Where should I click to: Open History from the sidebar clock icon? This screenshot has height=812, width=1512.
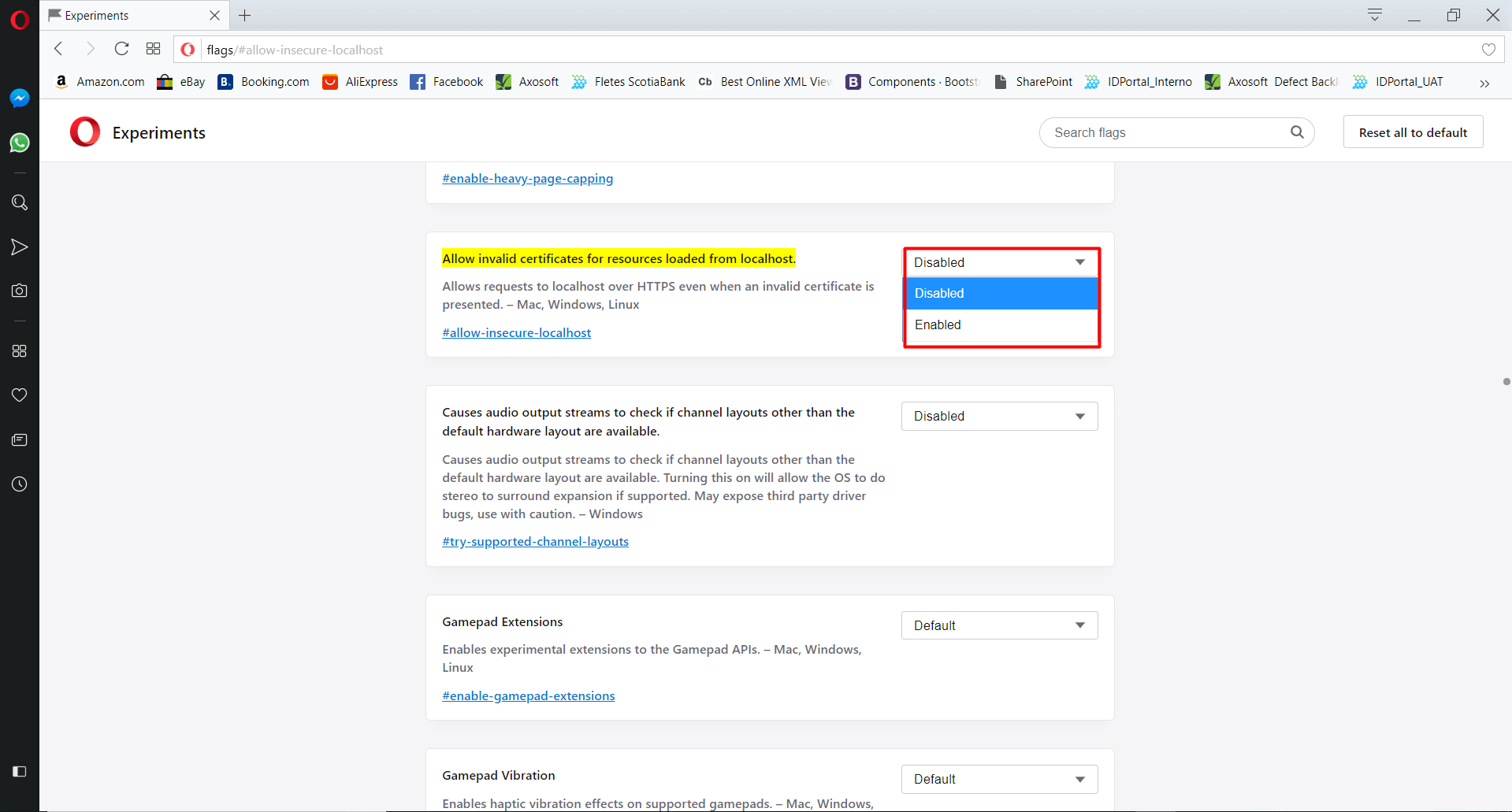pyautogui.click(x=20, y=484)
